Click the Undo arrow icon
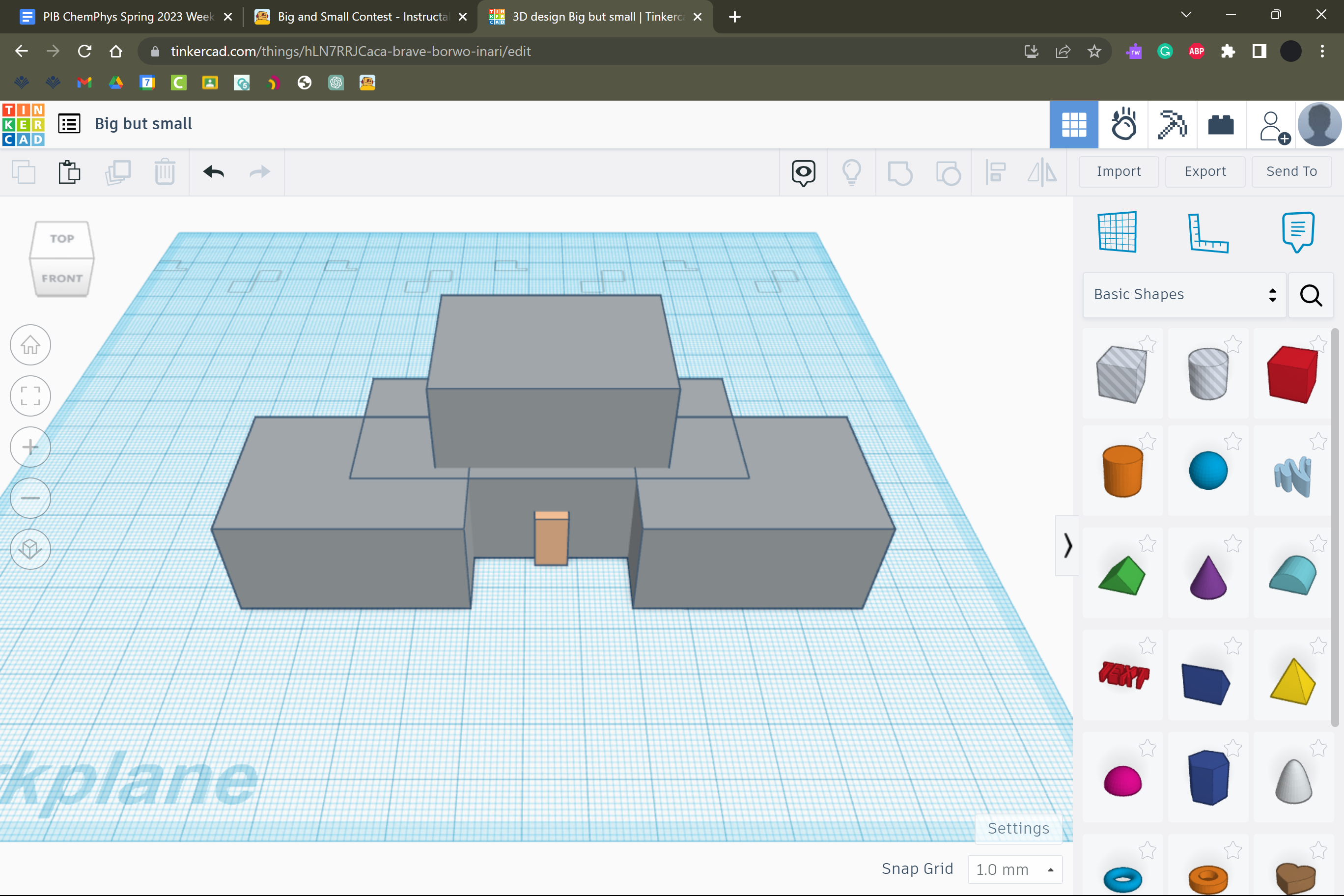This screenshot has width=1344, height=896. [214, 172]
